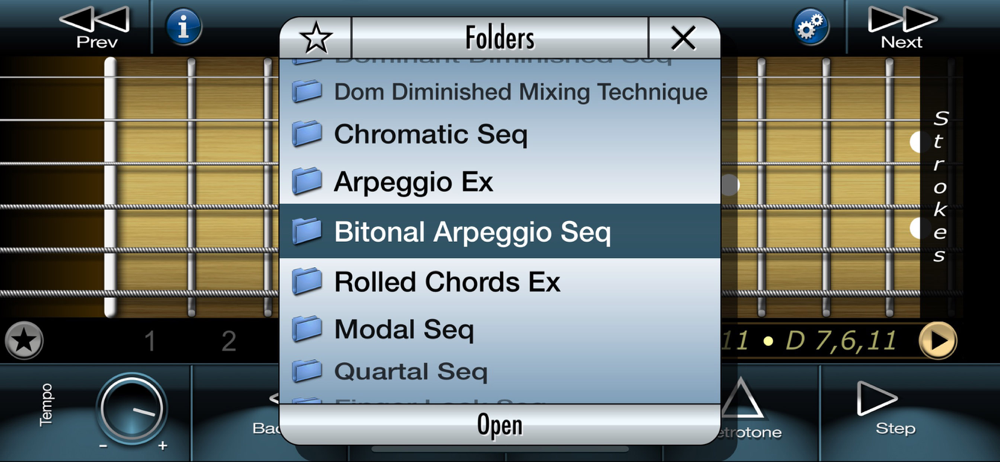Play the sequence with the gold play button

(938, 341)
